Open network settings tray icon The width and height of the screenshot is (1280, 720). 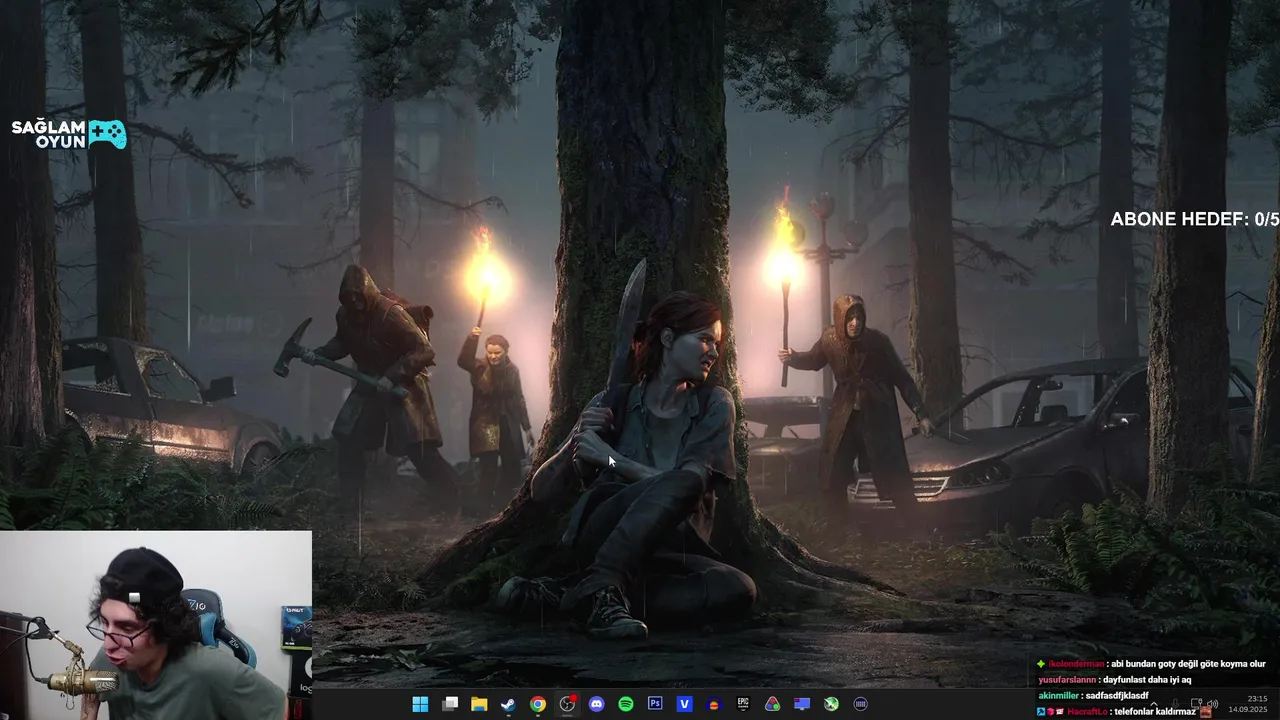[x=1196, y=704]
